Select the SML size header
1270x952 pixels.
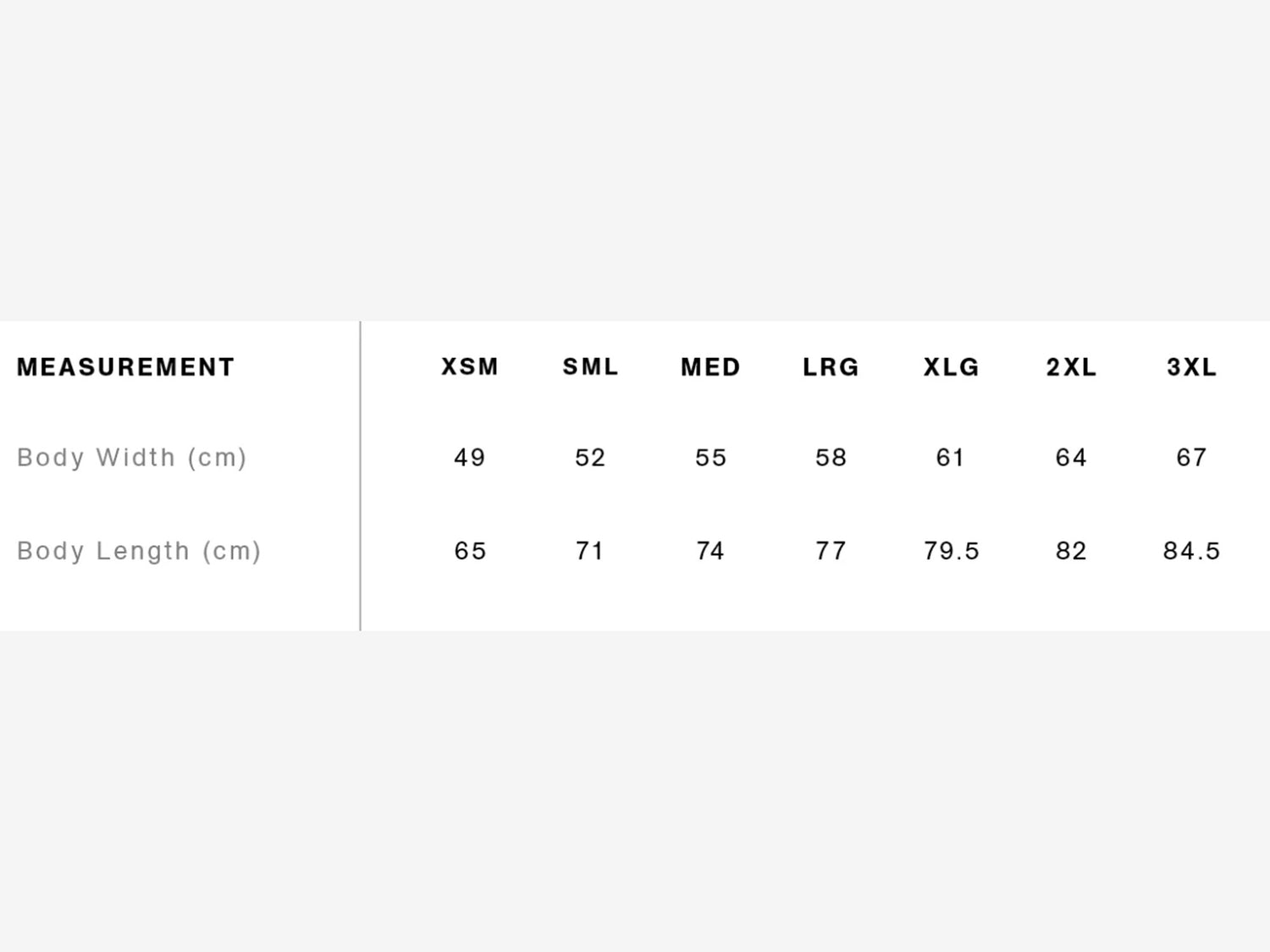pyautogui.click(x=590, y=367)
